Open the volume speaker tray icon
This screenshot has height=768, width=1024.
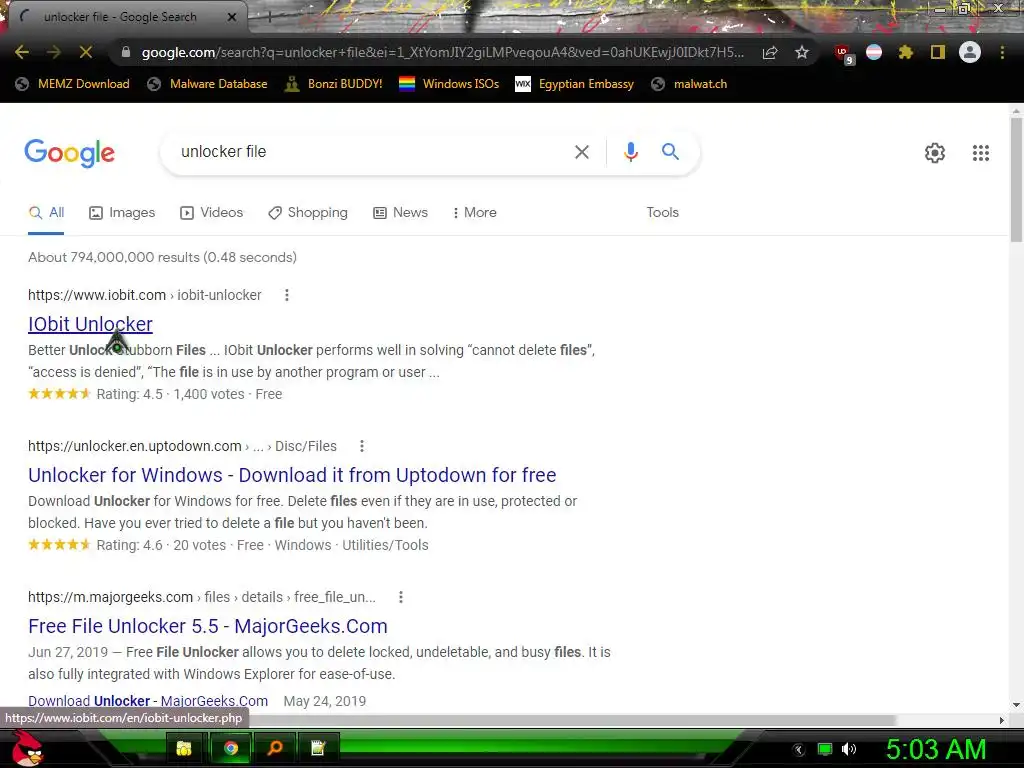(849, 749)
